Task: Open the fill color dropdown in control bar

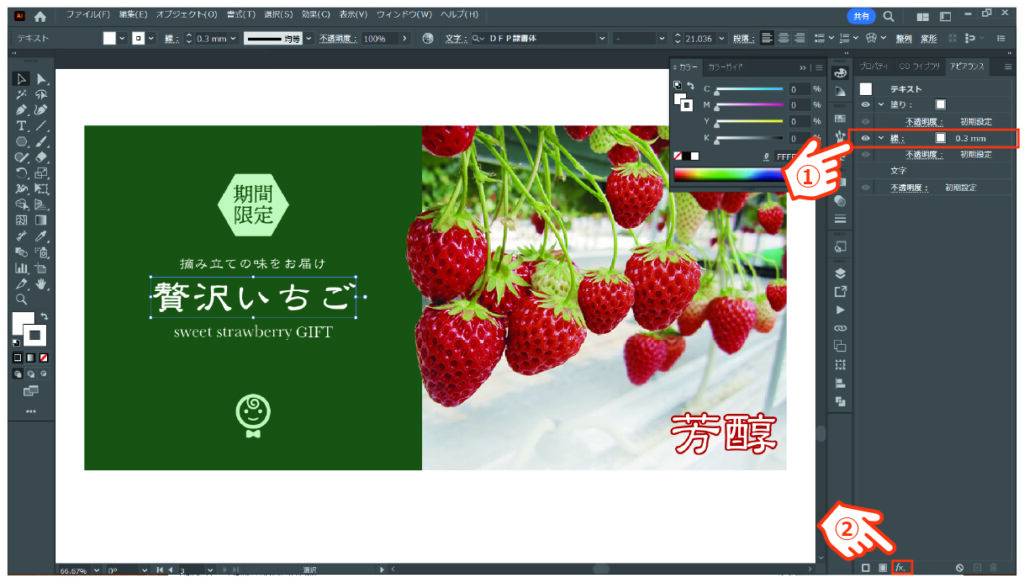Action: tap(122, 39)
